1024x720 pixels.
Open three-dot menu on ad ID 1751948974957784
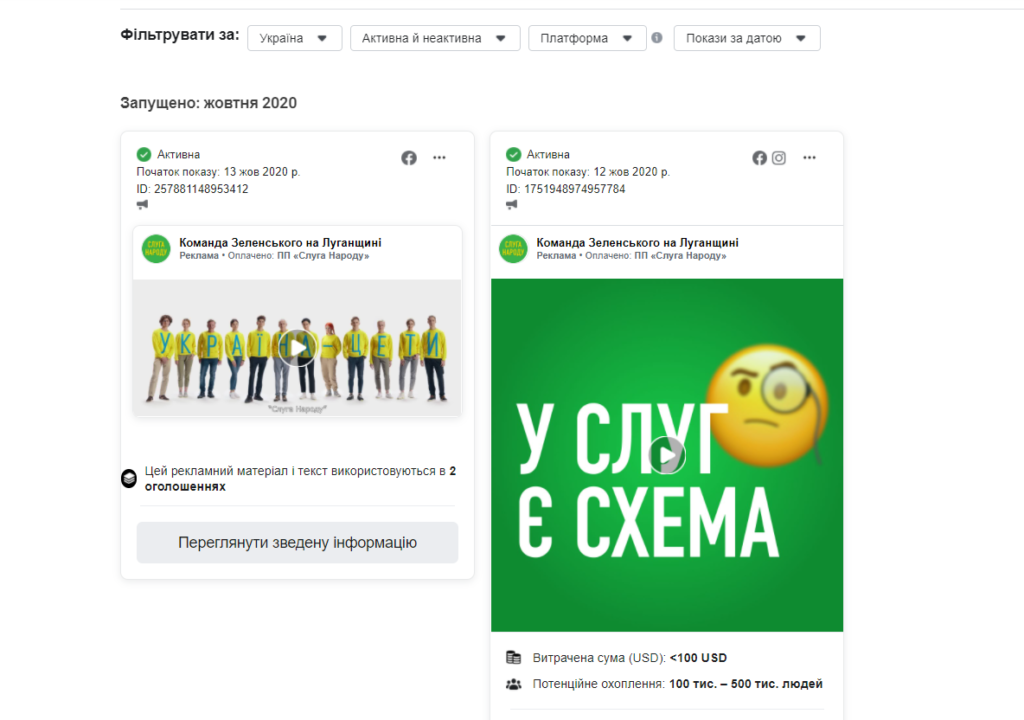(x=809, y=157)
